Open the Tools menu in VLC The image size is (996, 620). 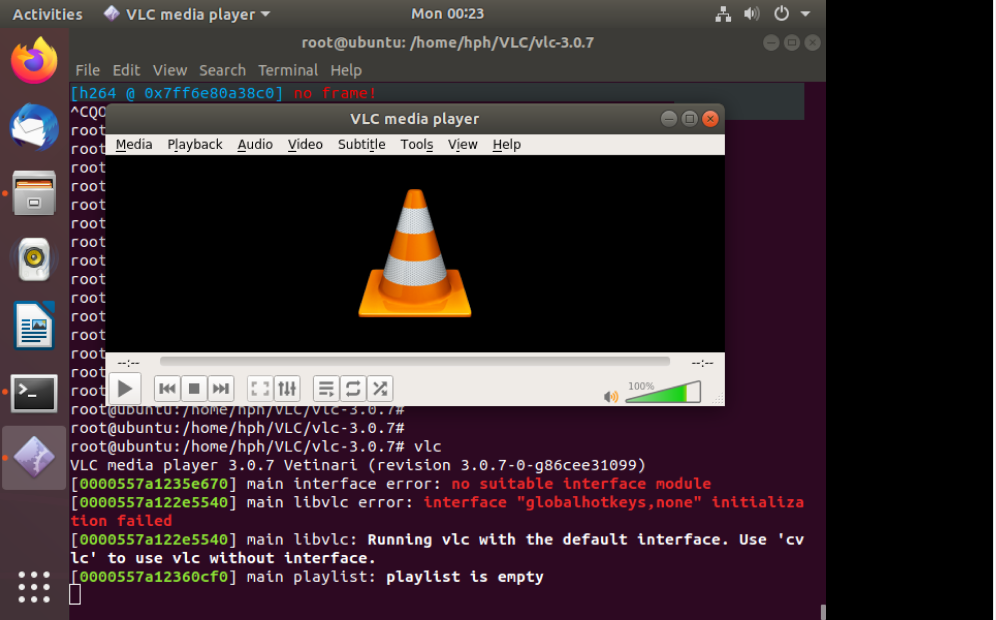417,145
